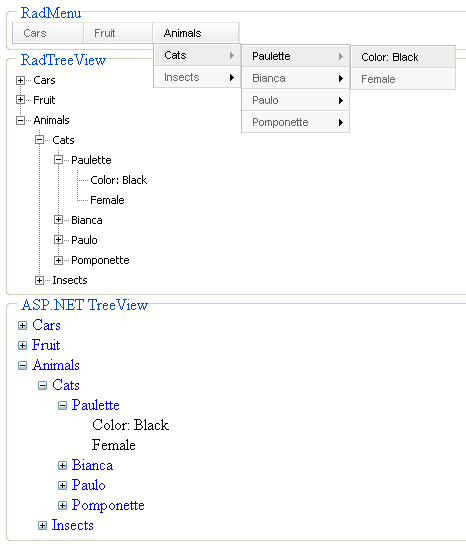
Task: Expand Pomponette in ASP.NET TreeView
Action: click(x=62, y=506)
